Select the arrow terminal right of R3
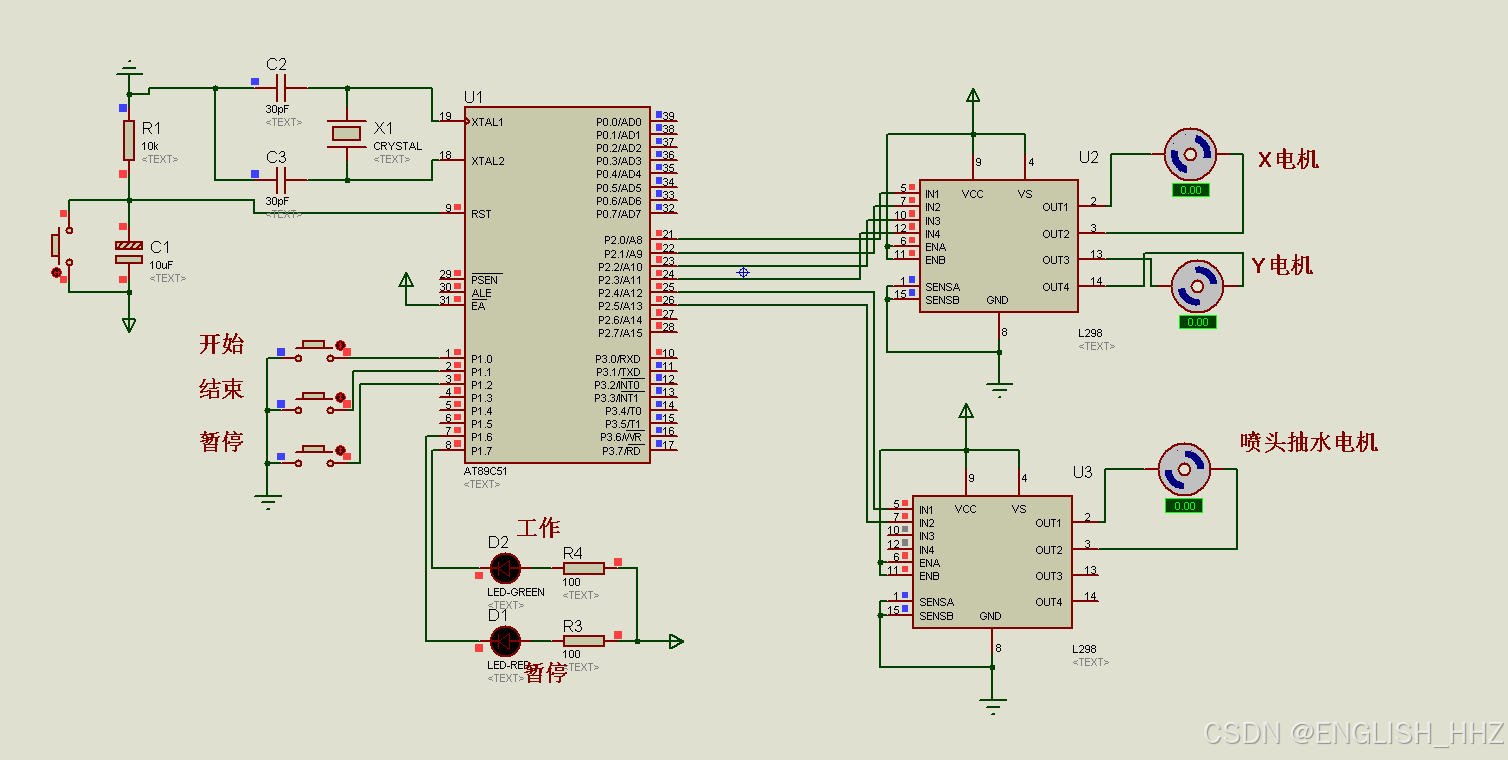 tap(676, 641)
